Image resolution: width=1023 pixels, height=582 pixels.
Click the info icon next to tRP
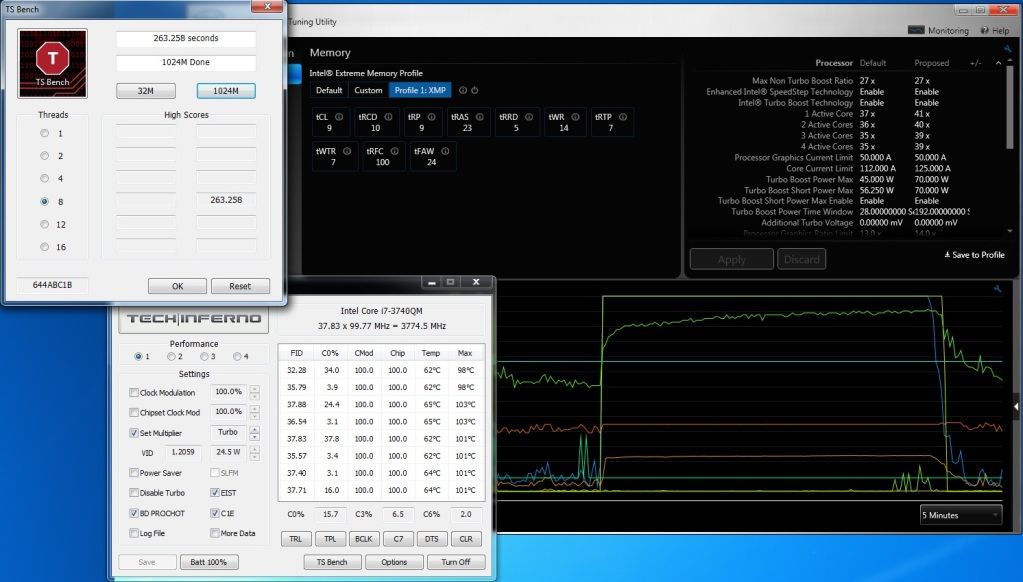[x=431, y=117]
